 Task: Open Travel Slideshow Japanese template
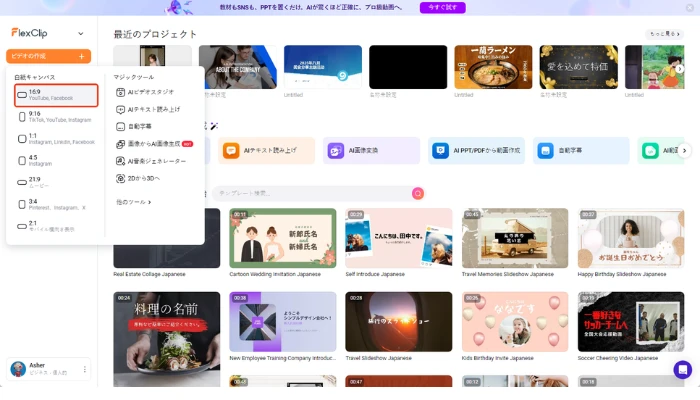(399, 322)
